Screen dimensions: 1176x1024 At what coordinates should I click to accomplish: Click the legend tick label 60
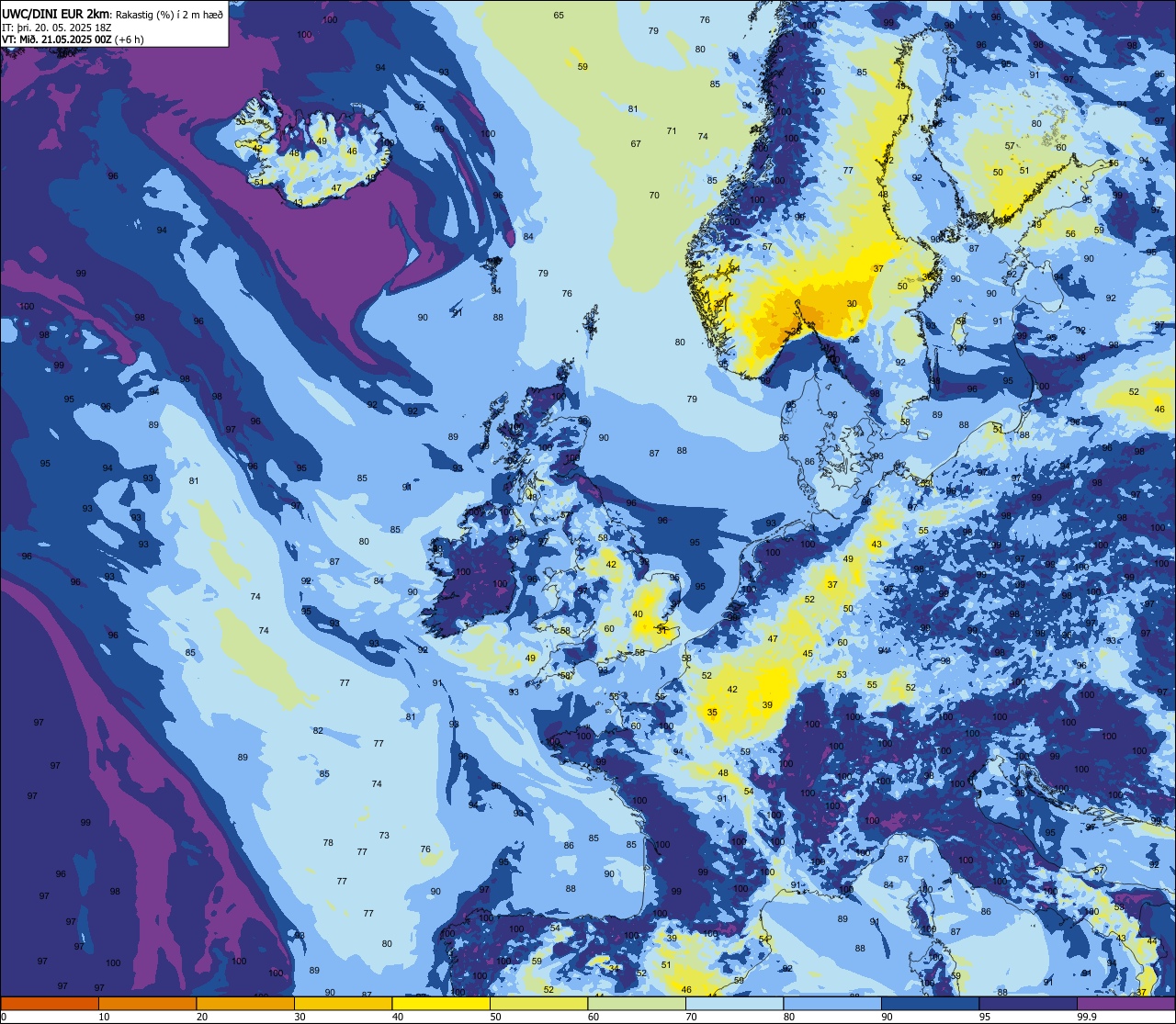pos(594,1017)
